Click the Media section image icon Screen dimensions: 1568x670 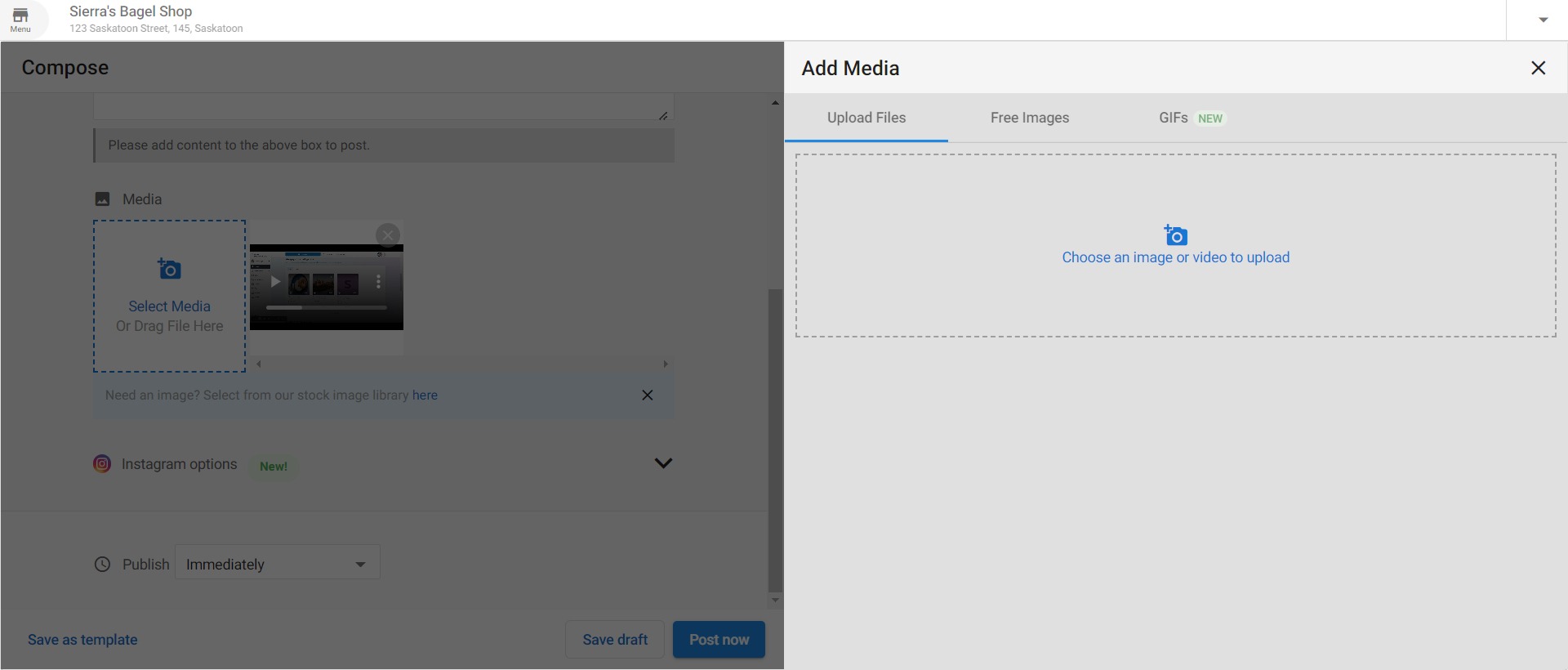102,199
